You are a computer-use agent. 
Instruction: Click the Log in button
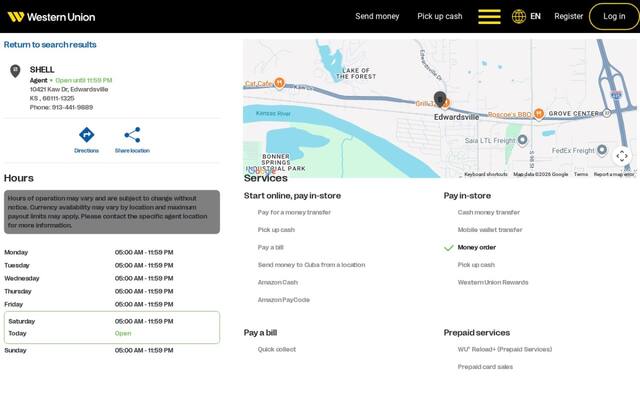[614, 16]
